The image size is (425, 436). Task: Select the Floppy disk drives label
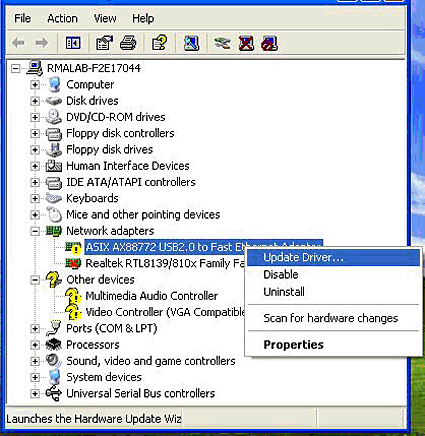tap(110, 149)
